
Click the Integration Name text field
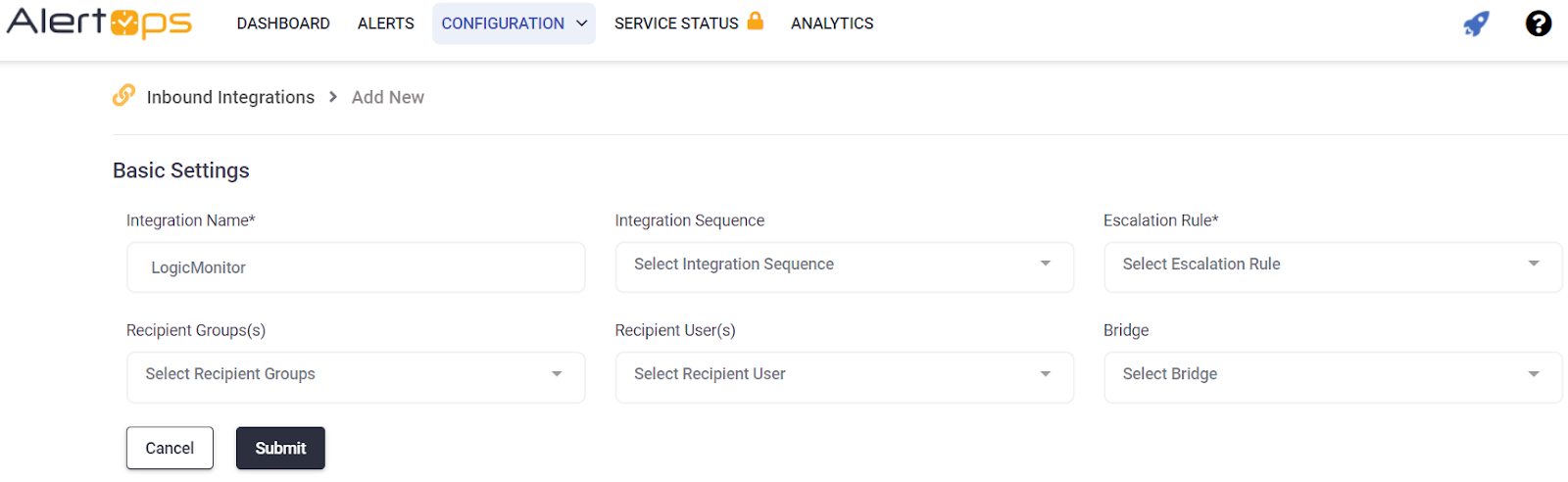[356, 267]
